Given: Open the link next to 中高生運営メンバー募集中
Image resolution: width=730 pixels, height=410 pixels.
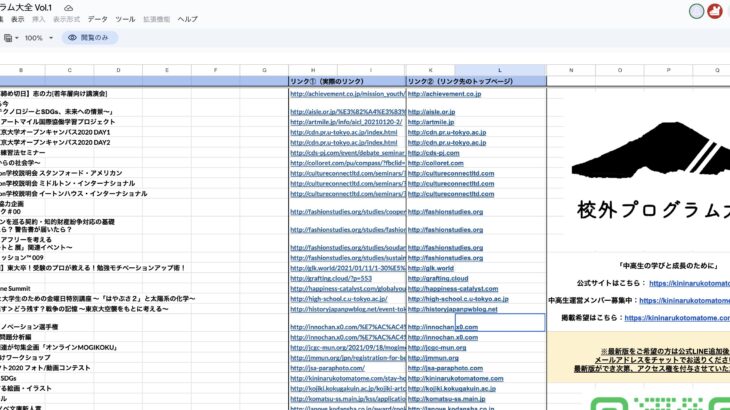Looking at the screenshot, I should coord(684,301).
